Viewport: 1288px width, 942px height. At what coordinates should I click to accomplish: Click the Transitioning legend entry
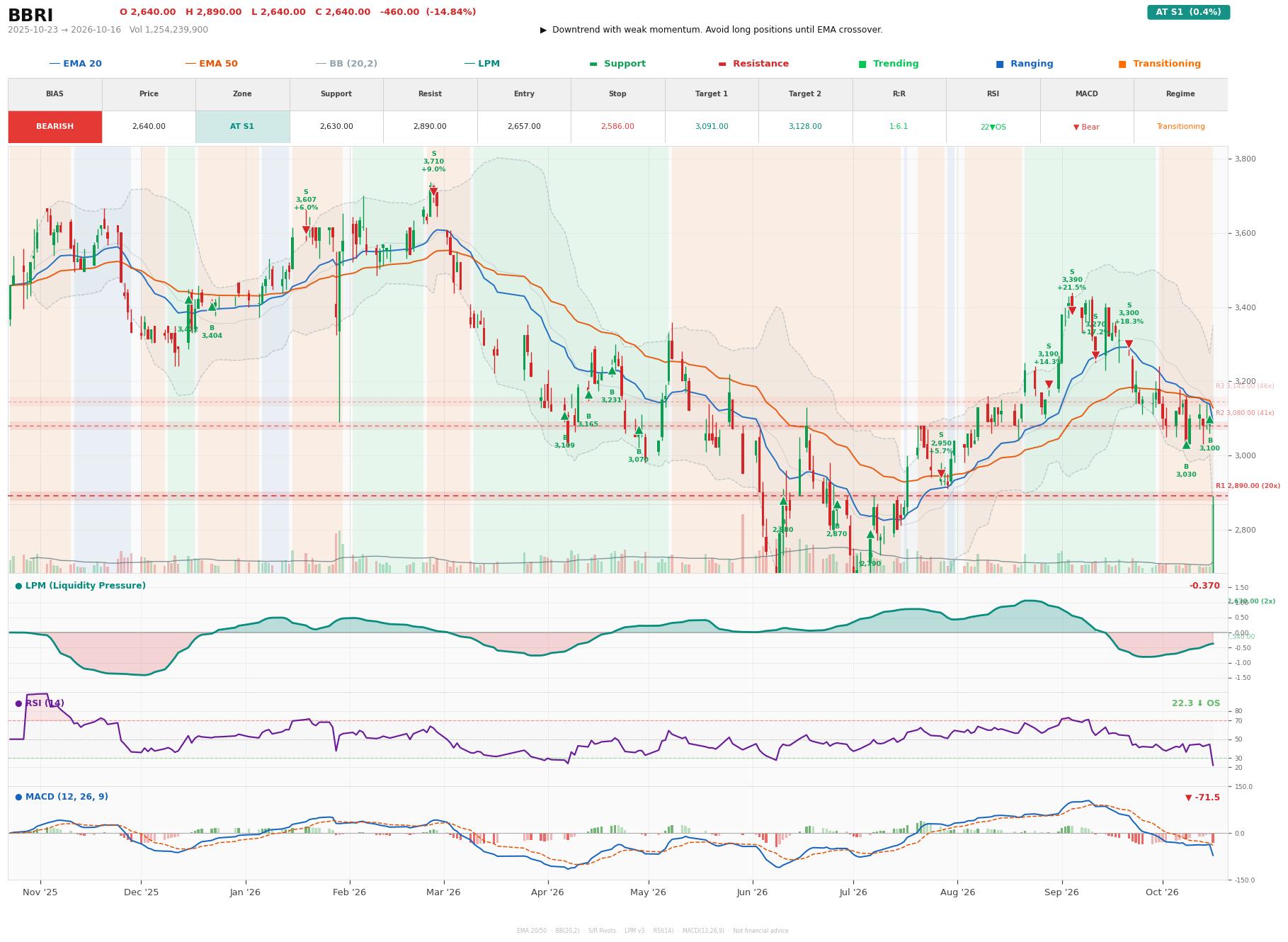(1160, 64)
